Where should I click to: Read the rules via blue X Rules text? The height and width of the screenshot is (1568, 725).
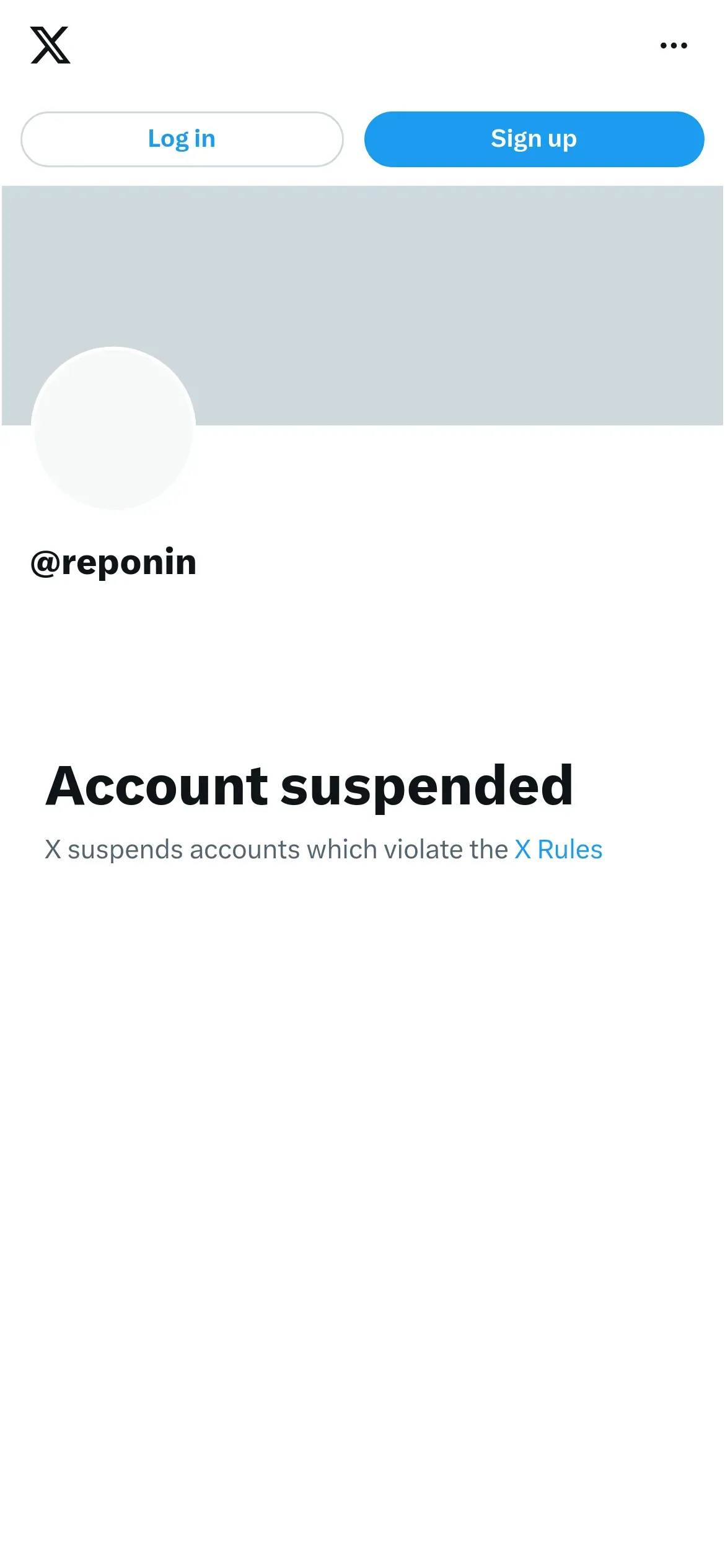558,850
